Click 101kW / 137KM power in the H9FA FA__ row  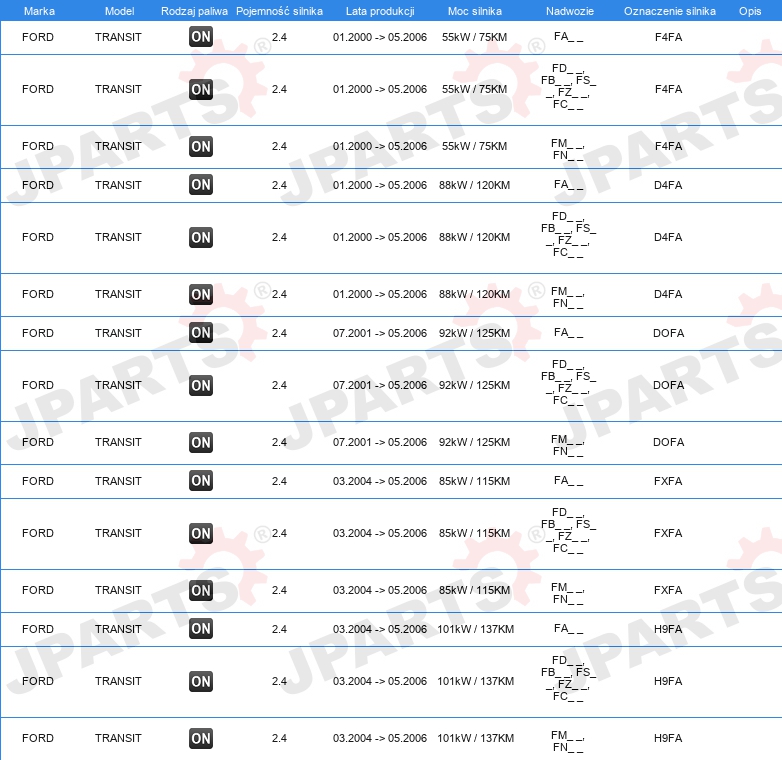475,629
